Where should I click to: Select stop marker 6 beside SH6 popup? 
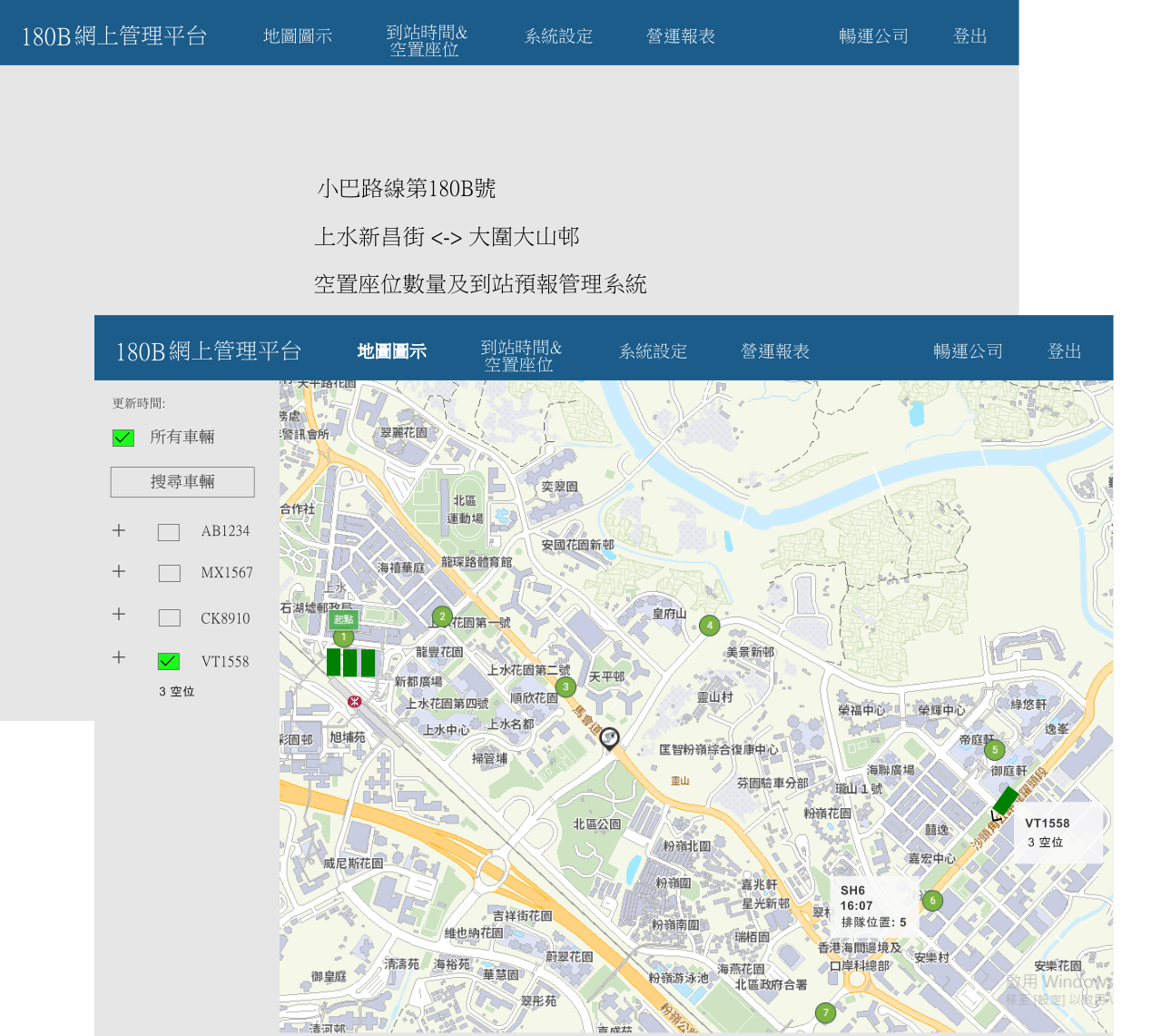pyautogui.click(x=932, y=901)
